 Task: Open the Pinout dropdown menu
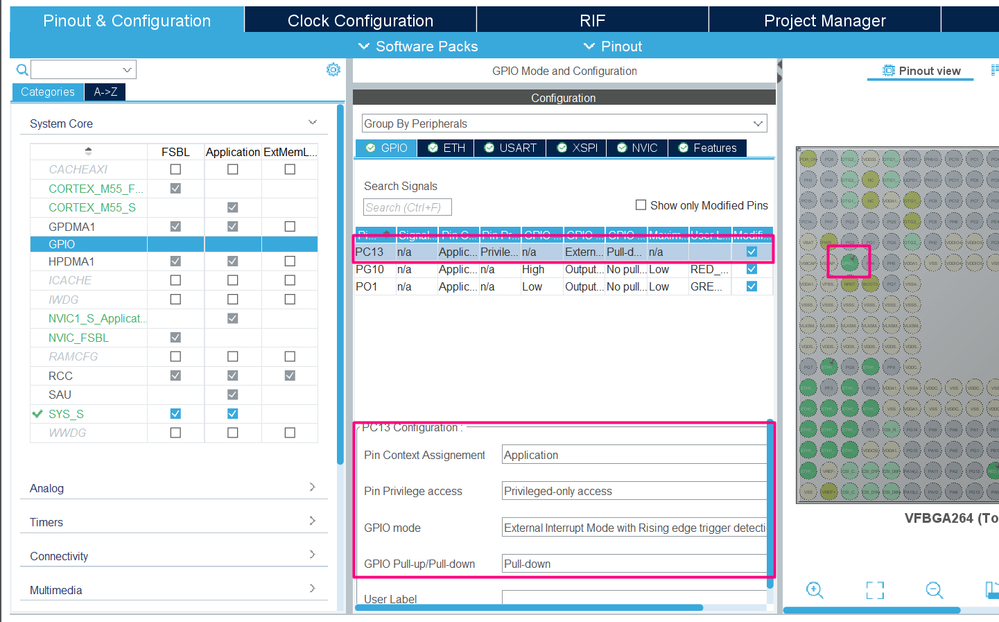(x=613, y=47)
